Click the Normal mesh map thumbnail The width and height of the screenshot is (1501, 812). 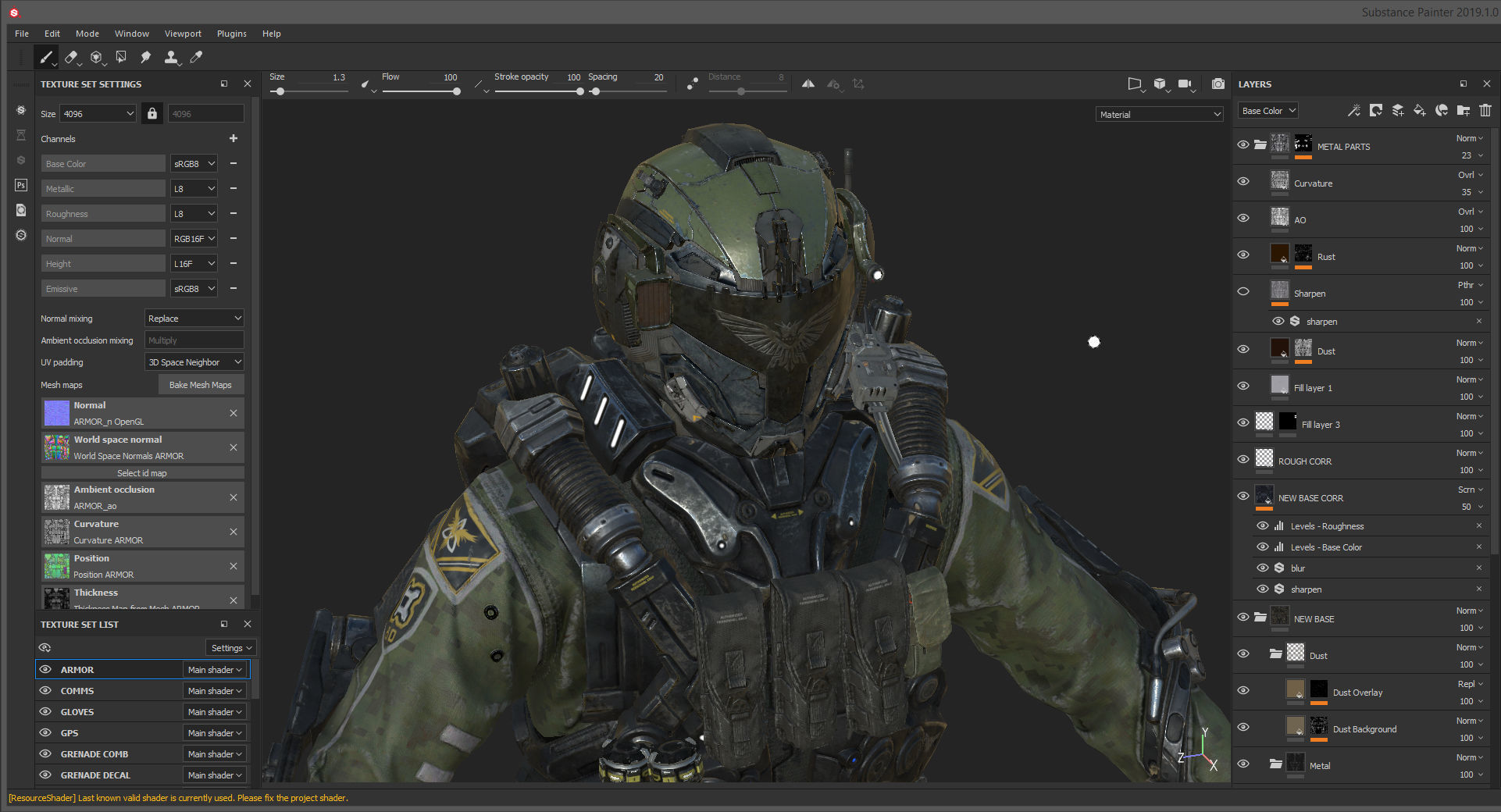57,413
